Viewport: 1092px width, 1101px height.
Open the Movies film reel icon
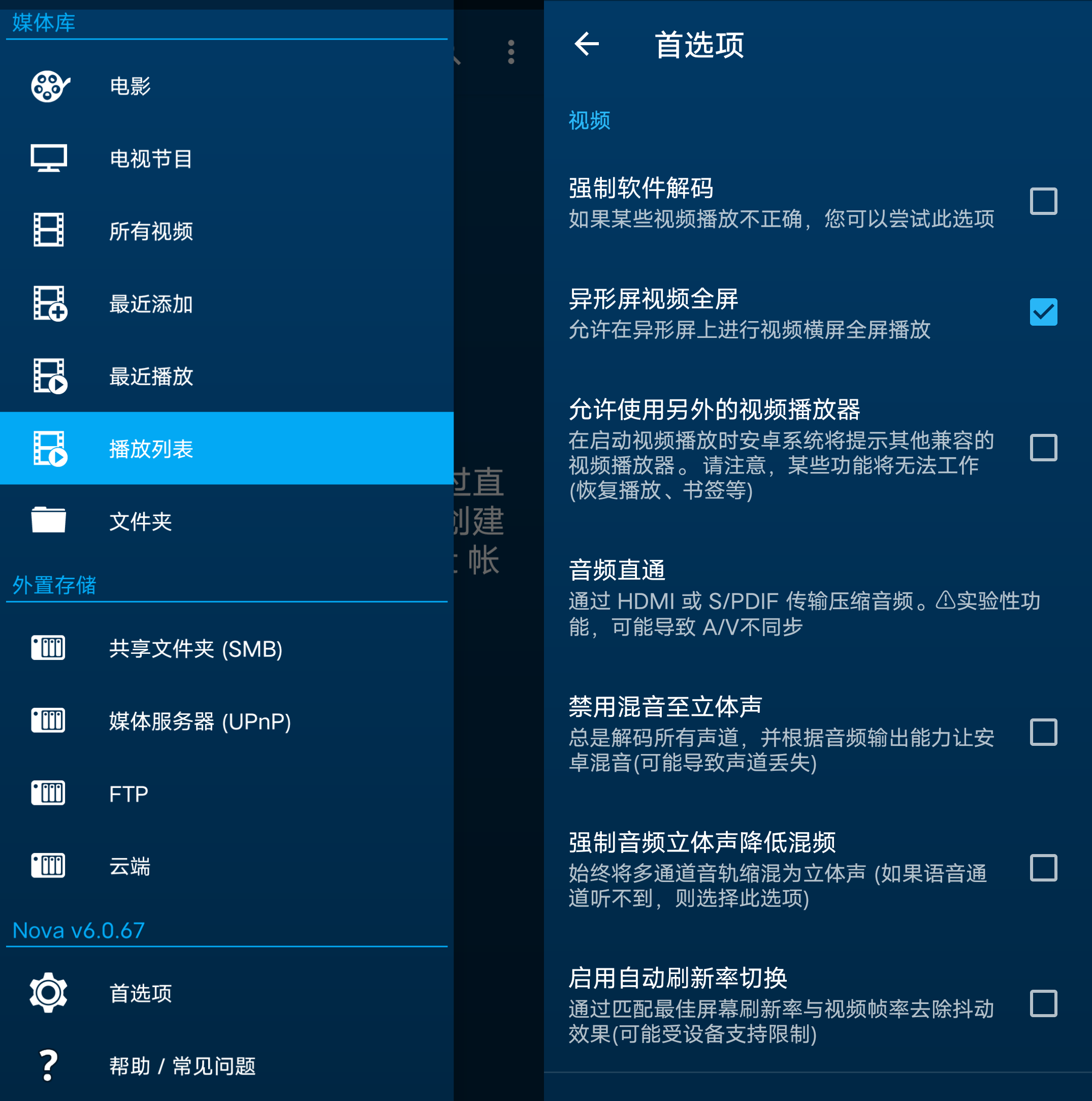click(50, 86)
